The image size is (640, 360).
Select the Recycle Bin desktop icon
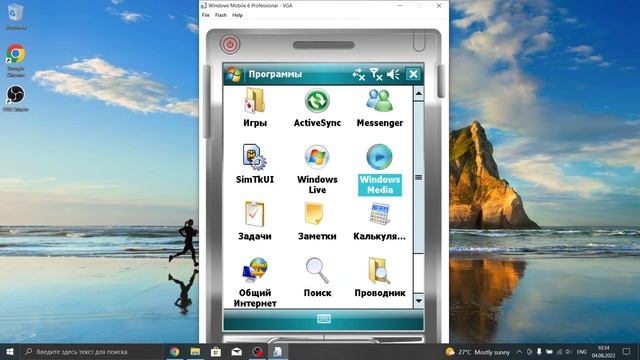(x=16, y=17)
